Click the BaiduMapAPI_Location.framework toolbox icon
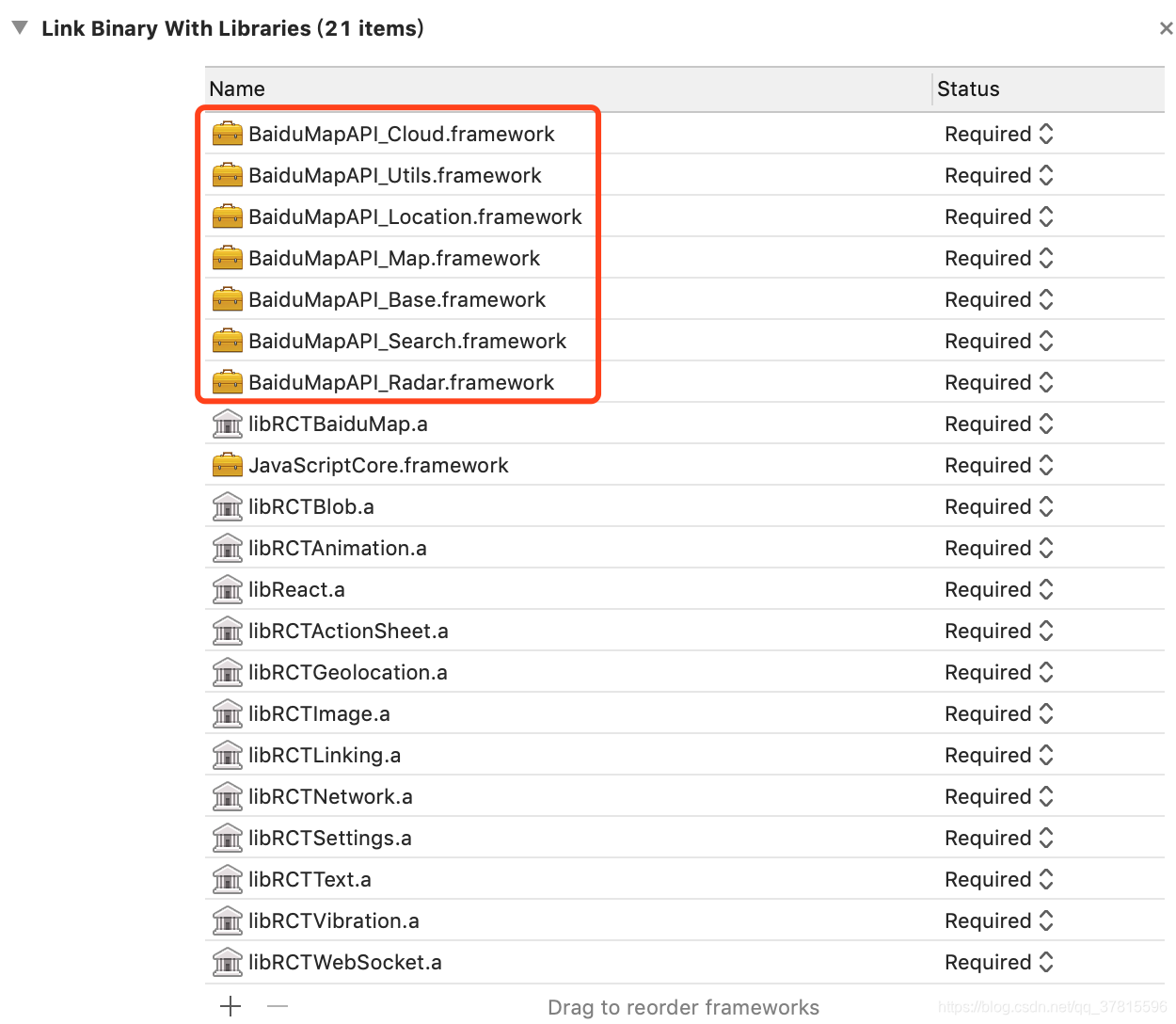1176x1024 pixels. point(228,216)
